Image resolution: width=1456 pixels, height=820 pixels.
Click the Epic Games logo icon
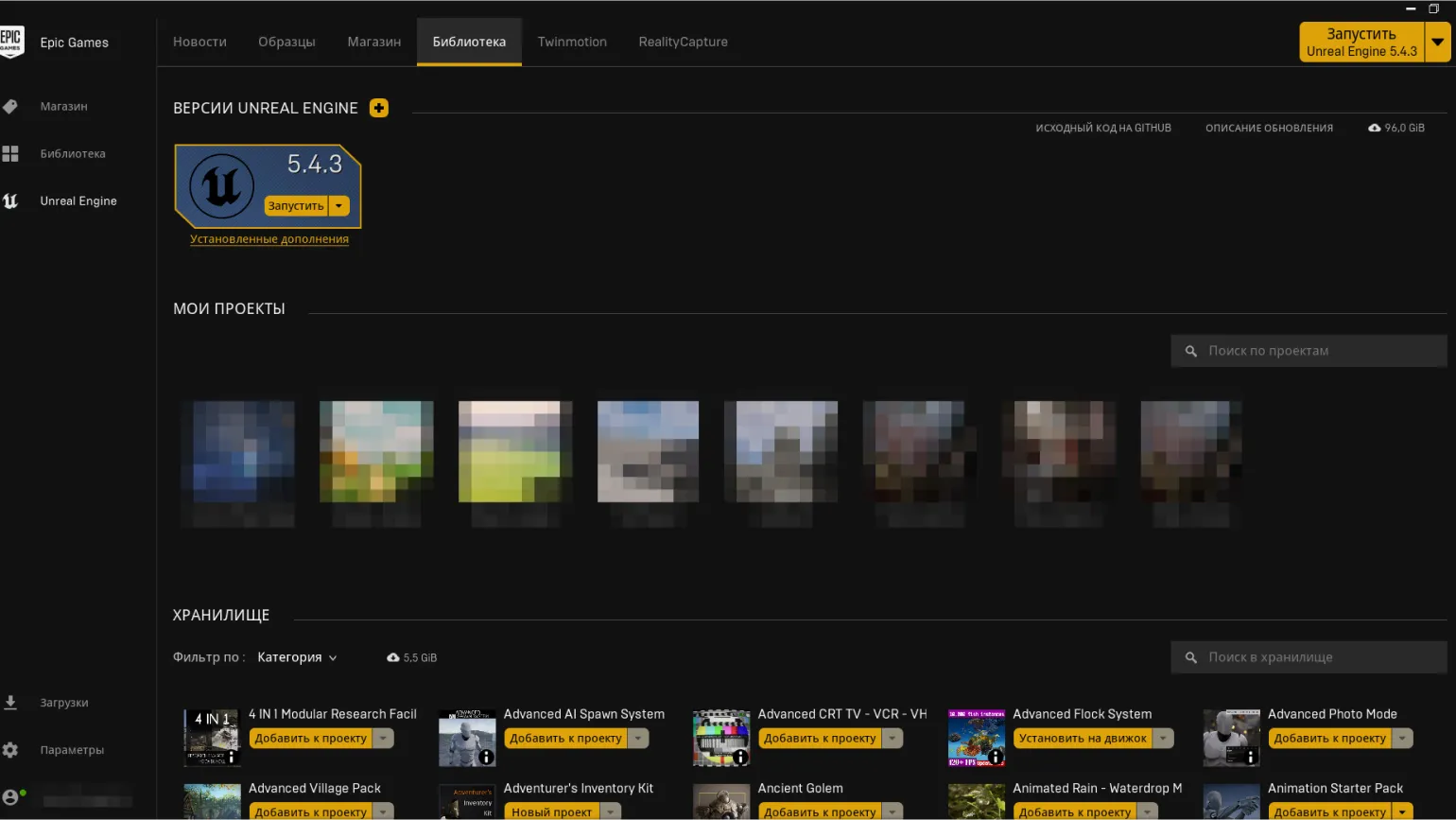pos(11,42)
